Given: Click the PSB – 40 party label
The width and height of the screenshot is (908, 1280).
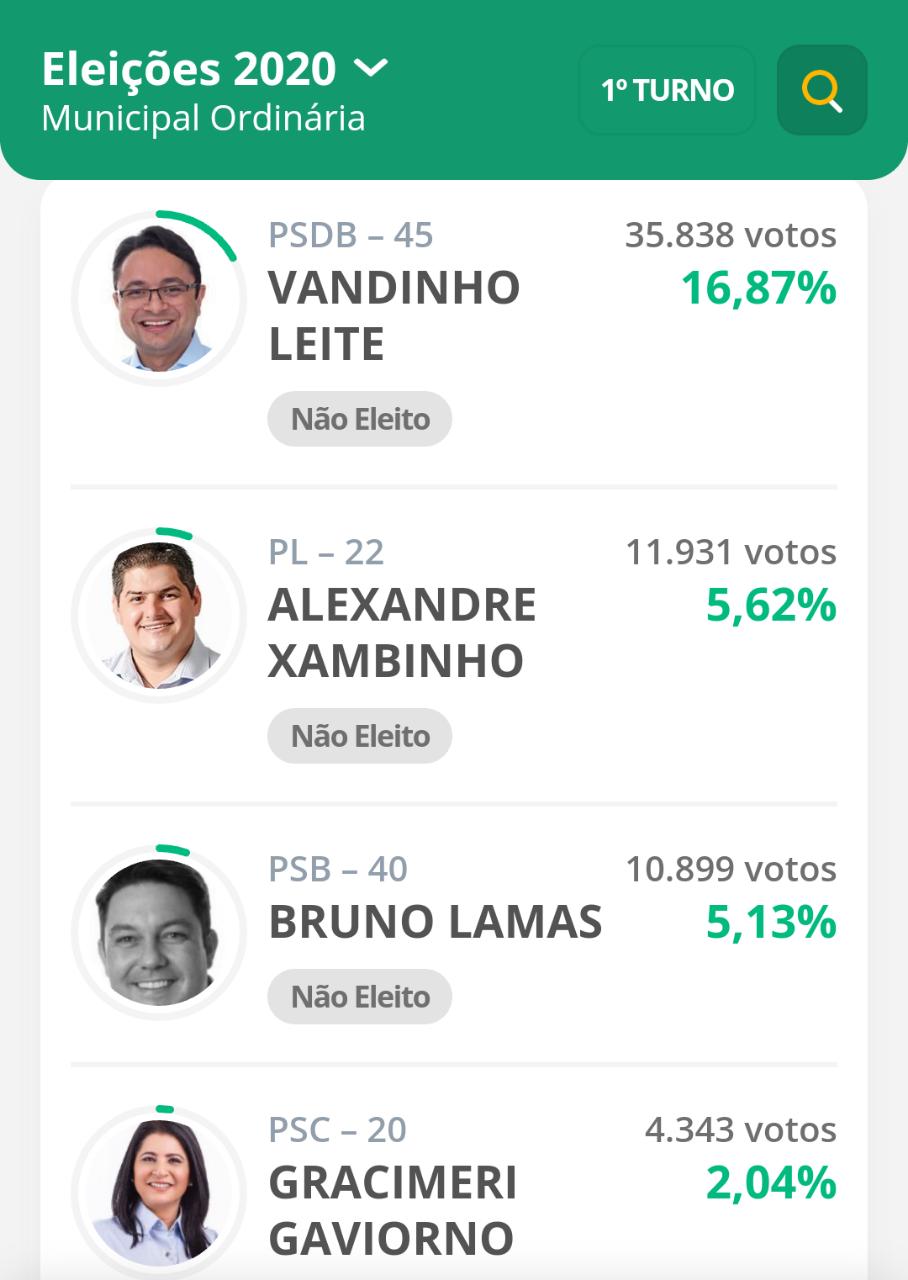Looking at the screenshot, I should click(x=338, y=869).
